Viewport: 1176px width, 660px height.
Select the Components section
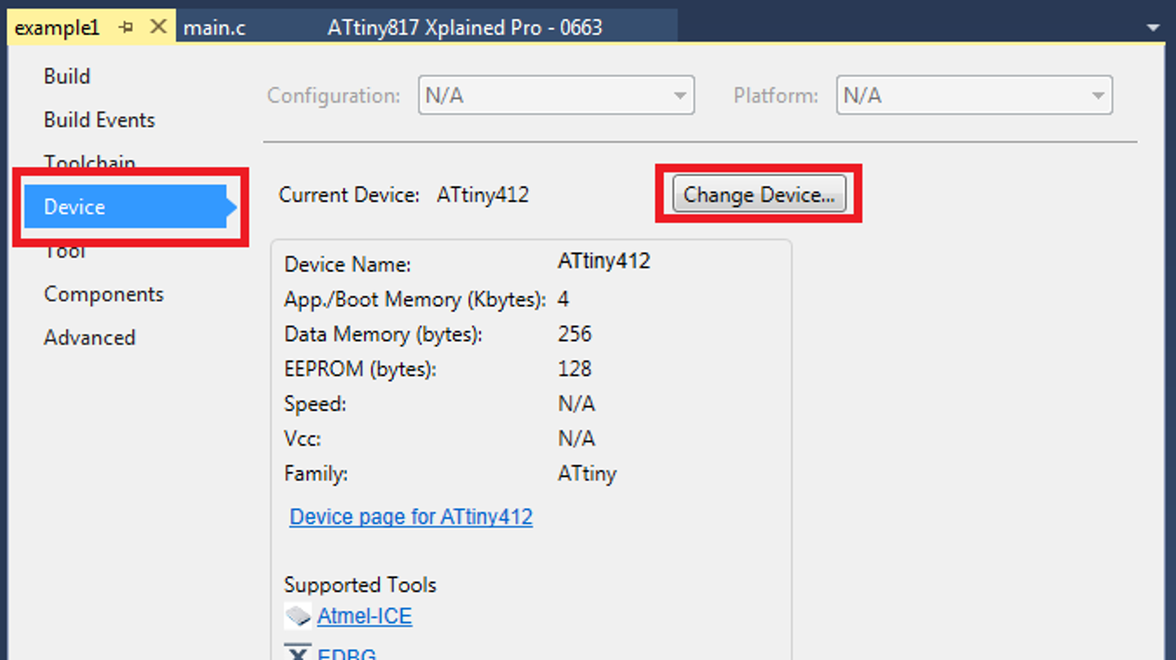tap(104, 294)
